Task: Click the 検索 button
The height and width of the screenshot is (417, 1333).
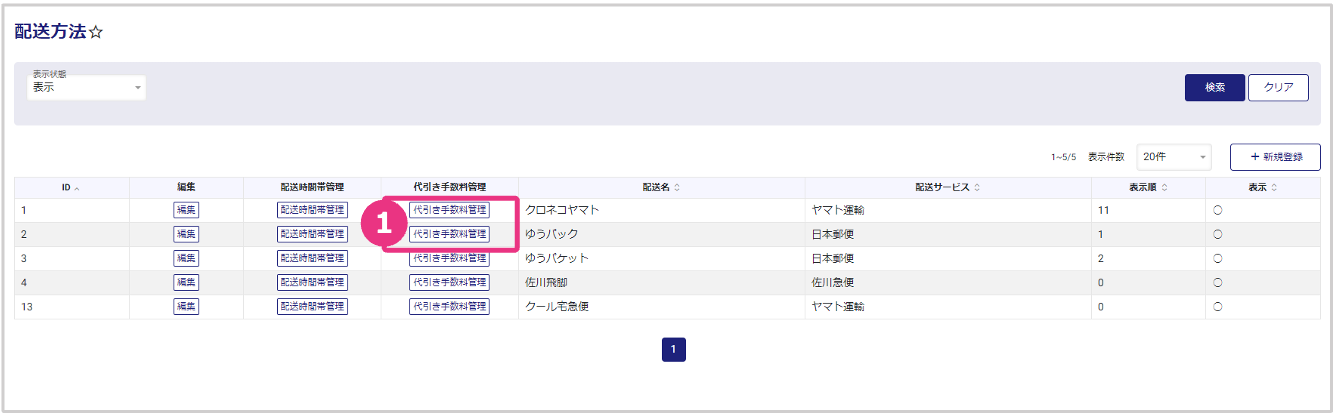Action: point(1214,87)
